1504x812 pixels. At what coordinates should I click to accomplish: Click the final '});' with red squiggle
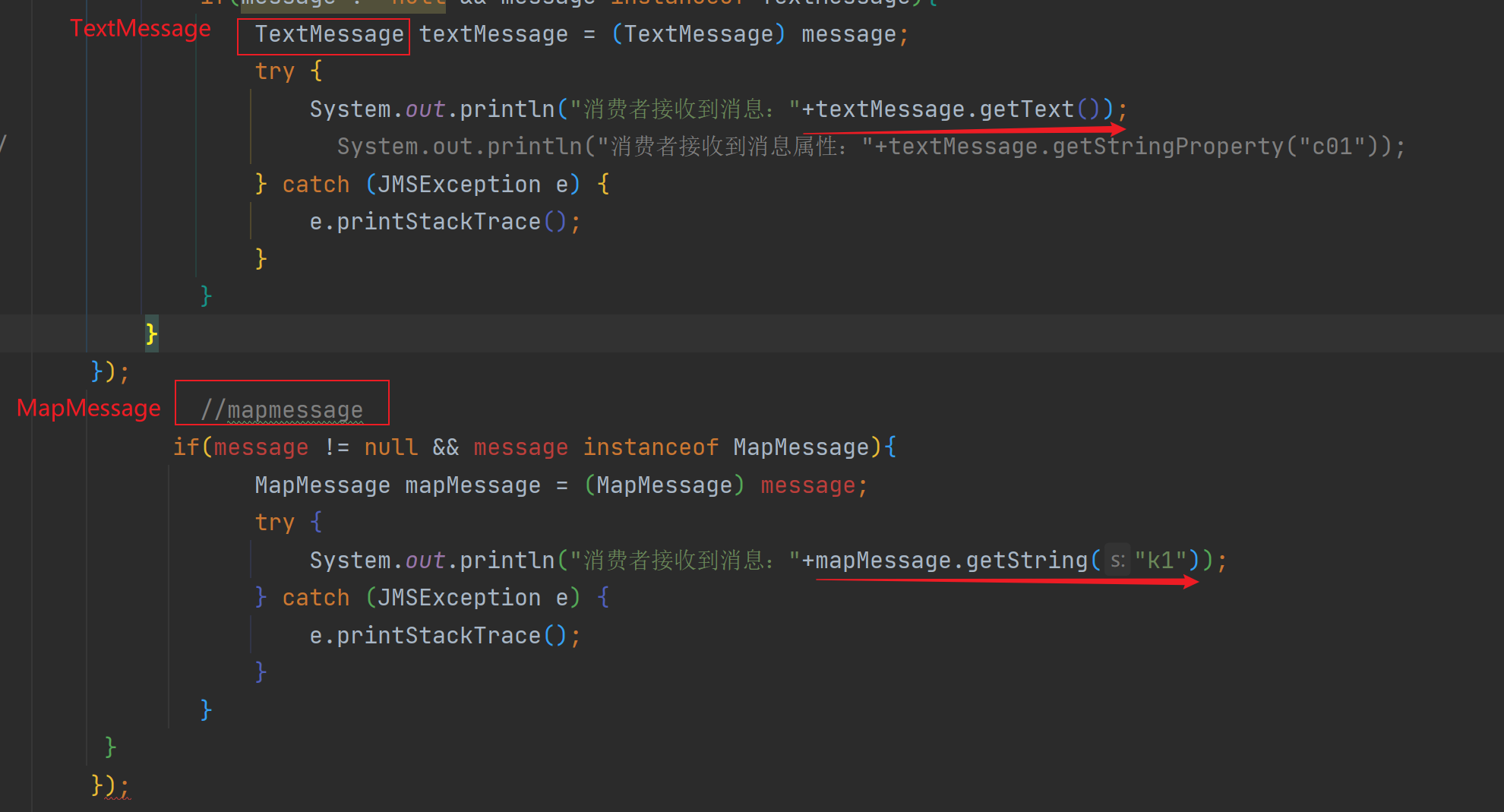(110, 785)
